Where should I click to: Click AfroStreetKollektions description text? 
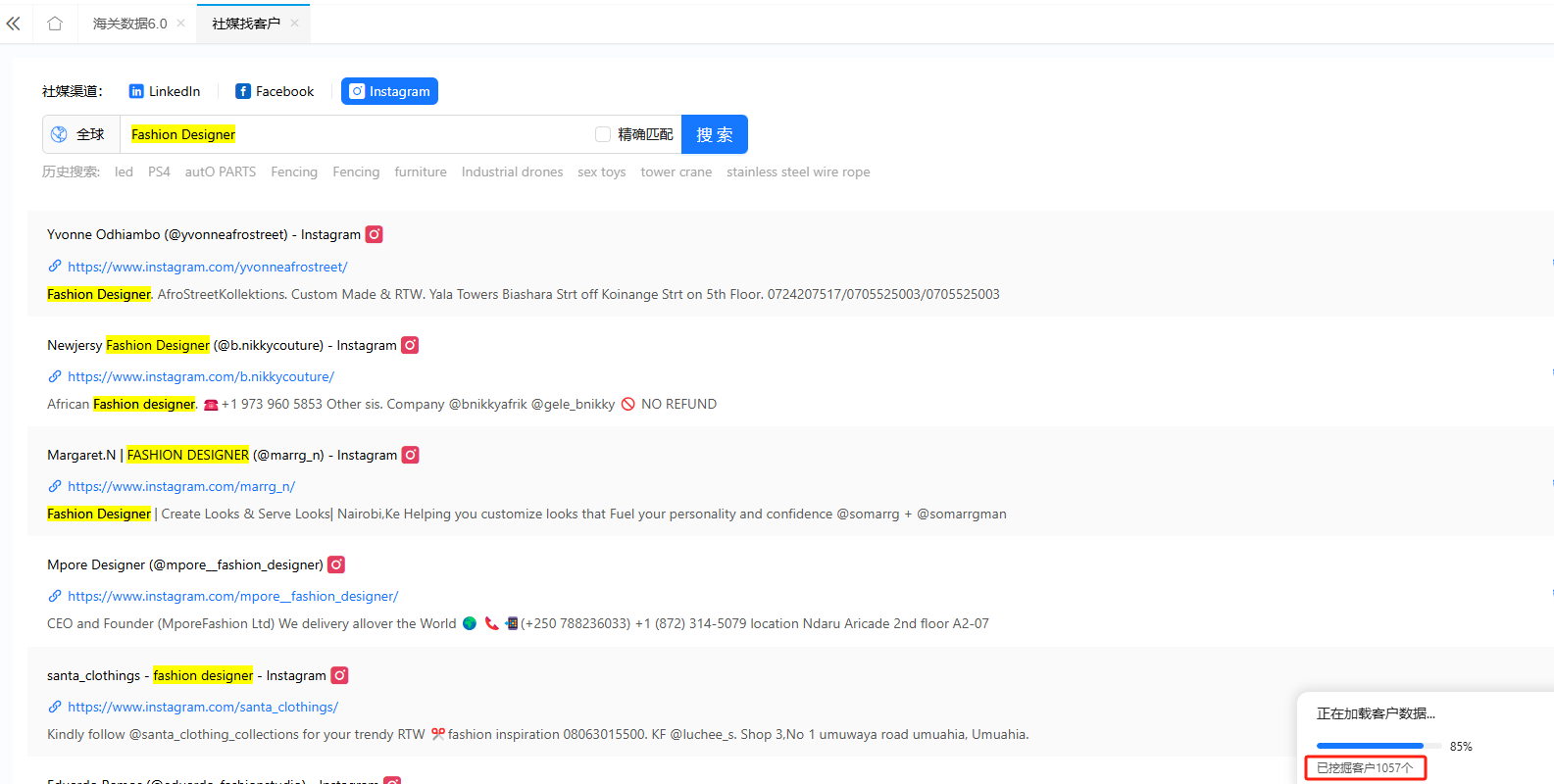[524, 294]
